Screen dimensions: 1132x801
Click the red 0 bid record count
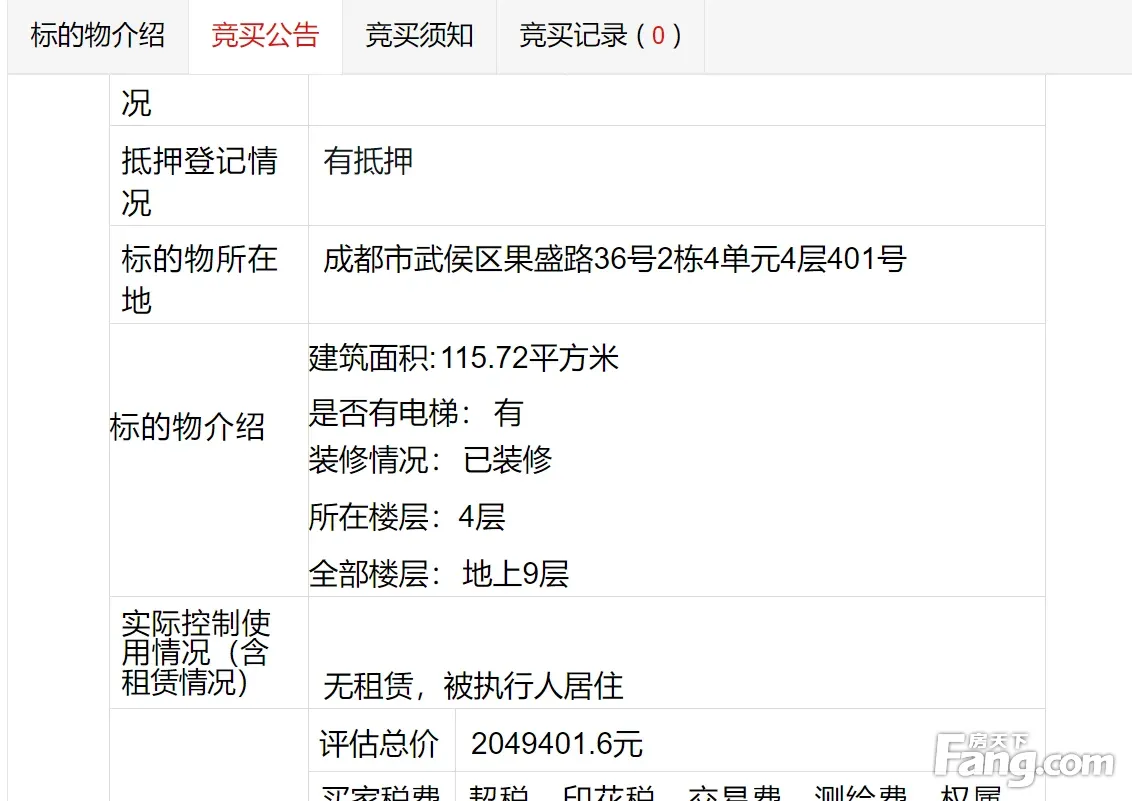coord(658,36)
